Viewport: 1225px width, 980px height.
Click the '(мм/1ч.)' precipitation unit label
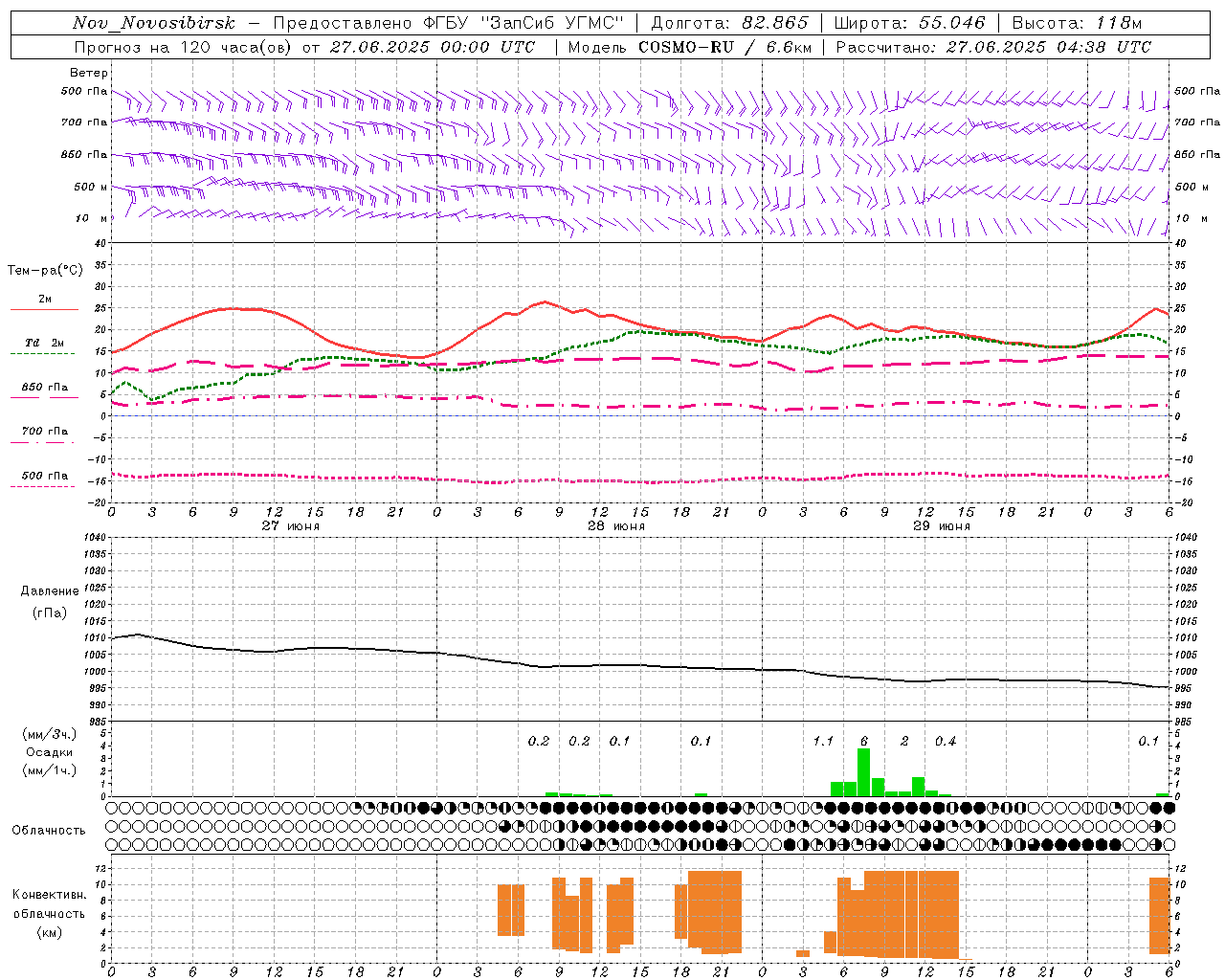[50, 770]
